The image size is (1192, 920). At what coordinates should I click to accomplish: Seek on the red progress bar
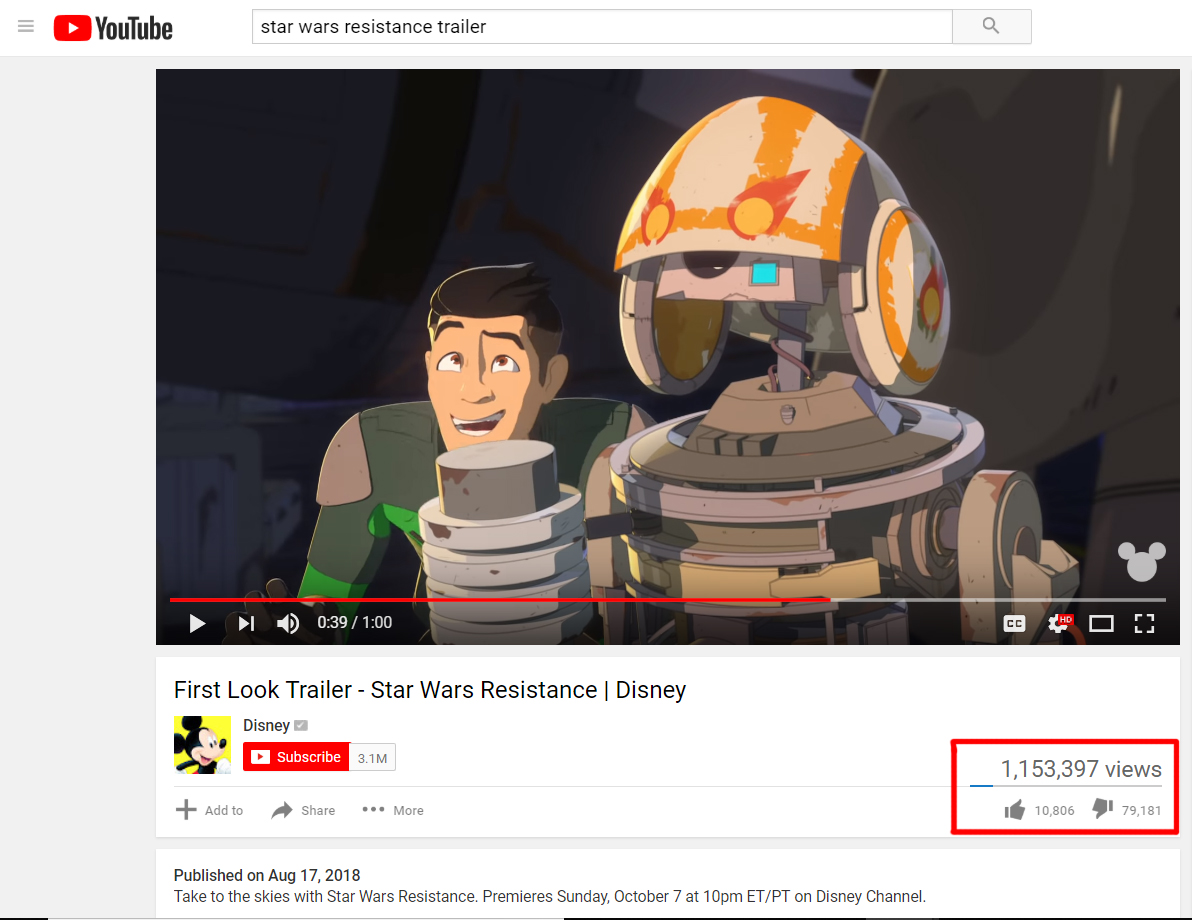[499, 600]
